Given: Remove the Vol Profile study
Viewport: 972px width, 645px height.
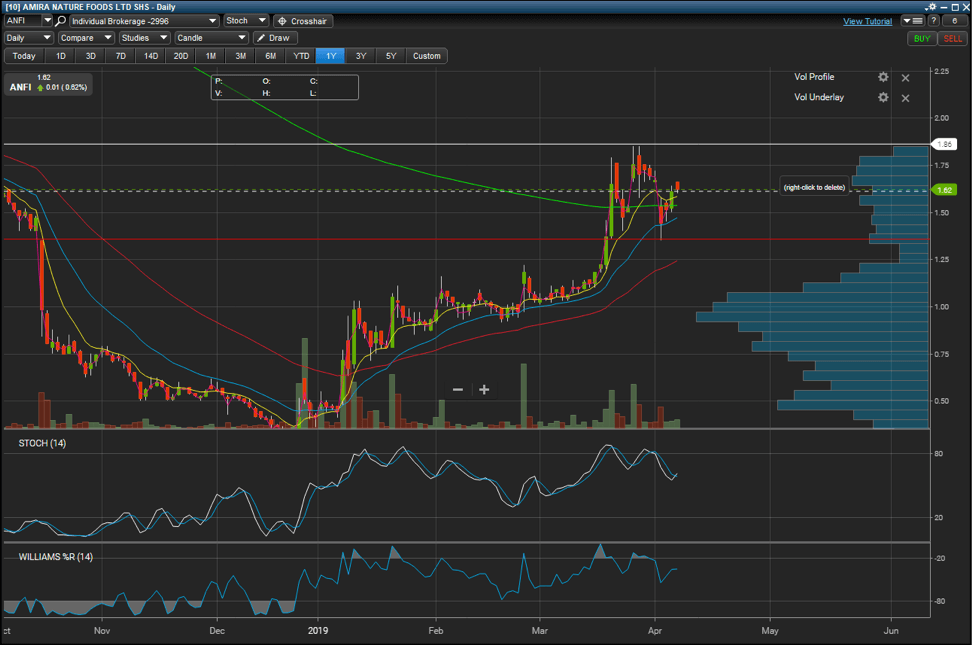Looking at the screenshot, I should [905, 78].
